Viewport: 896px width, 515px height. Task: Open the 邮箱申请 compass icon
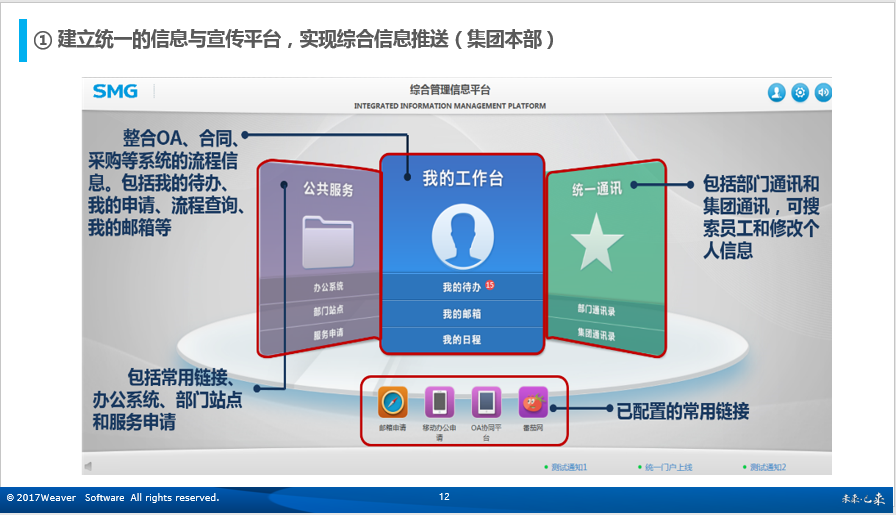tap(393, 402)
